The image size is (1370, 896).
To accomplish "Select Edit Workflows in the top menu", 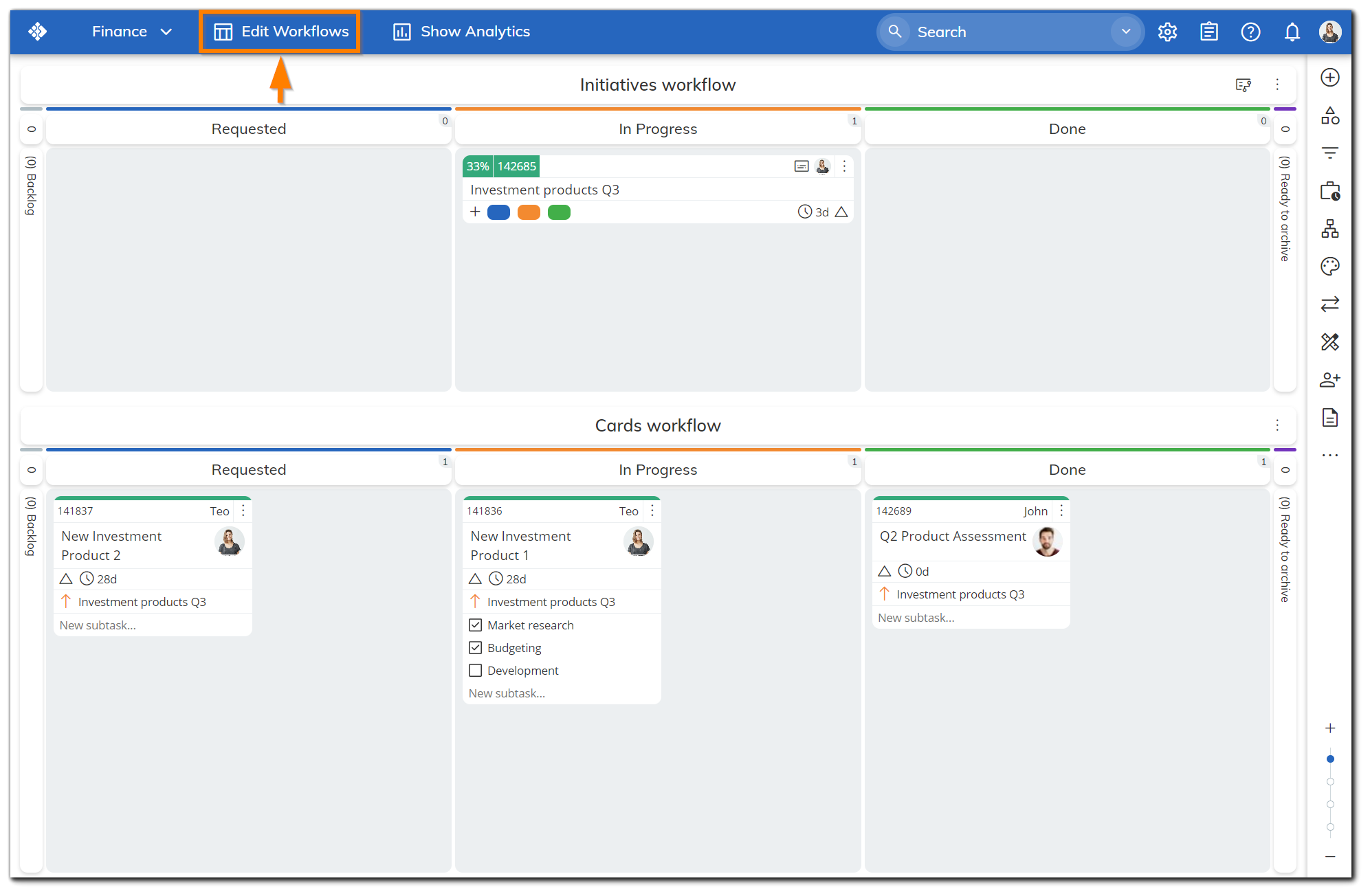I will click(x=279, y=32).
